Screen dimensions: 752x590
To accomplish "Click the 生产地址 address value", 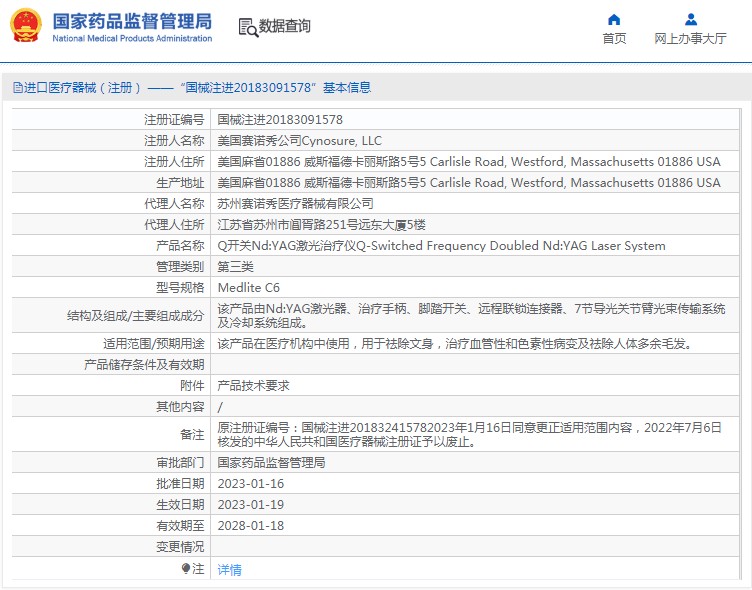I will pos(469,183).
